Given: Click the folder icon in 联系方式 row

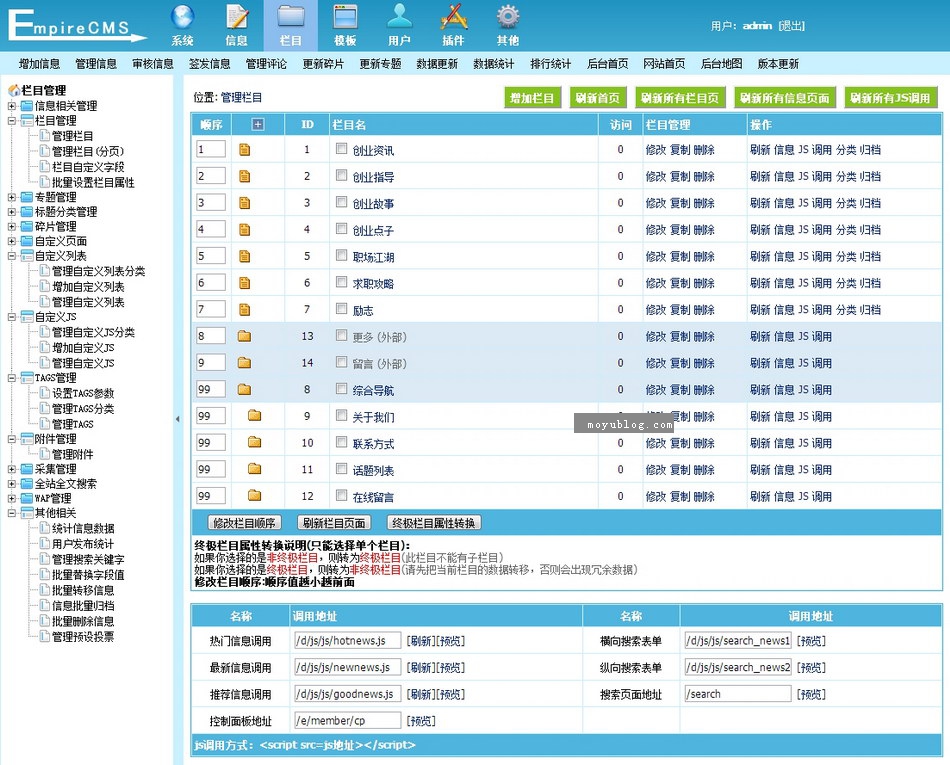Looking at the screenshot, I should click(x=254, y=442).
